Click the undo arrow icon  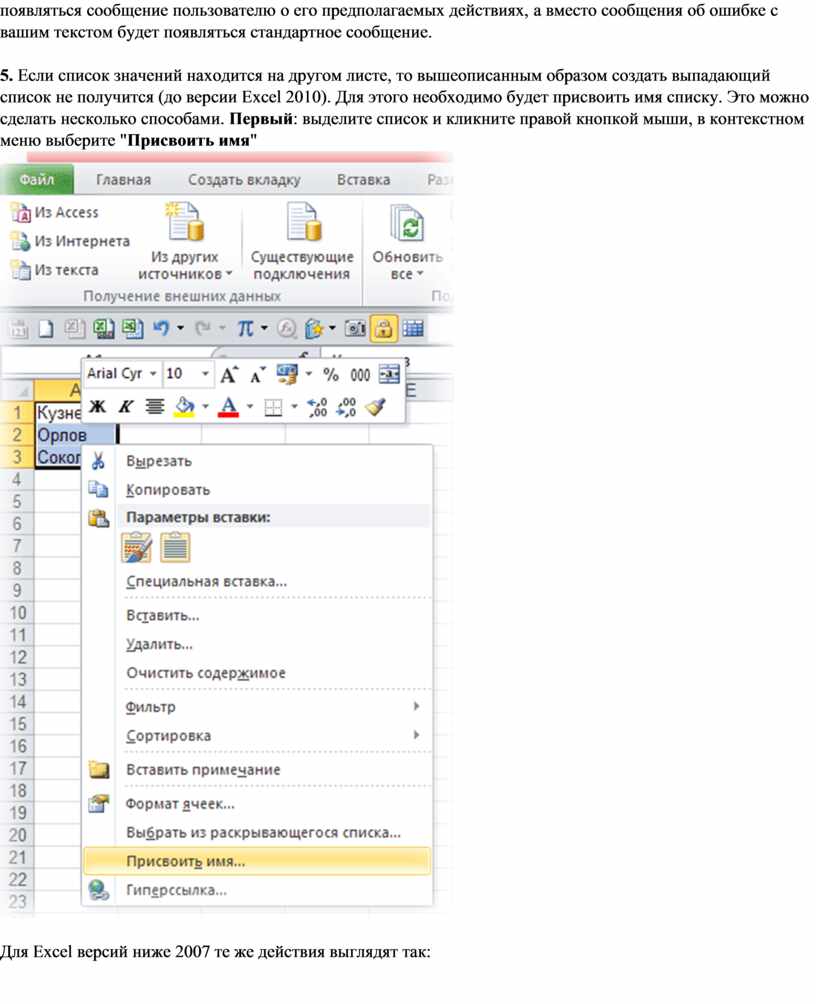(x=161, y=329)
